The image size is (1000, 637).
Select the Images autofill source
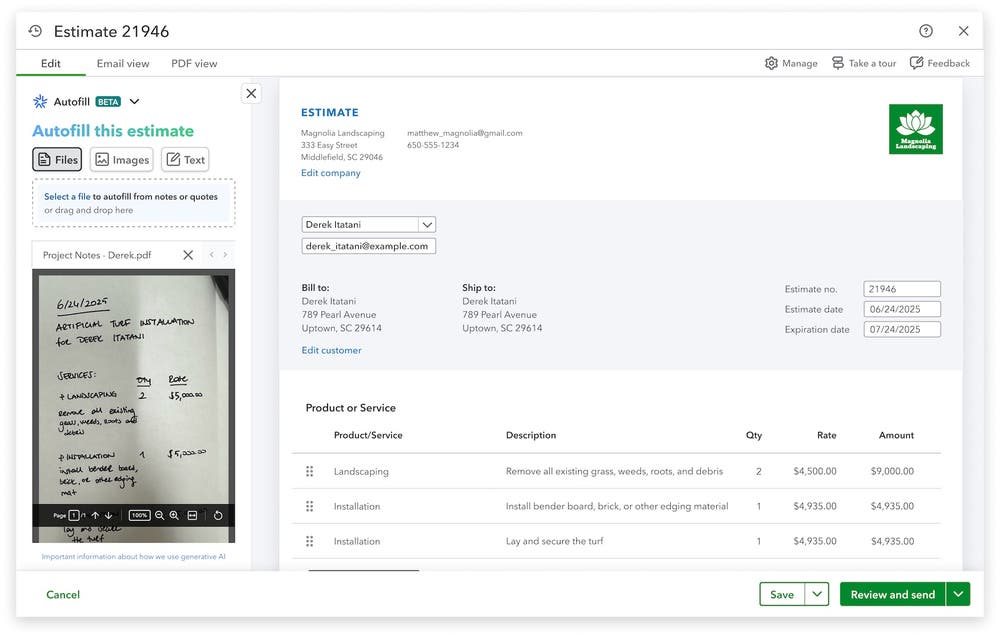click(120, 159)
